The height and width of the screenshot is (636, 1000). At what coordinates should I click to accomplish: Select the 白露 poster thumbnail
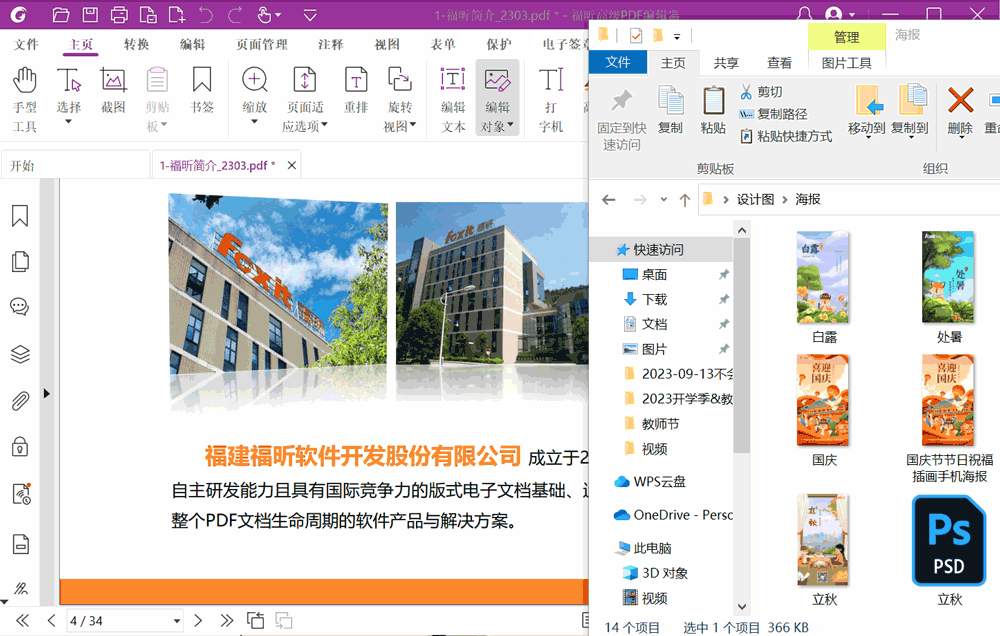click(x=823, y=277)
